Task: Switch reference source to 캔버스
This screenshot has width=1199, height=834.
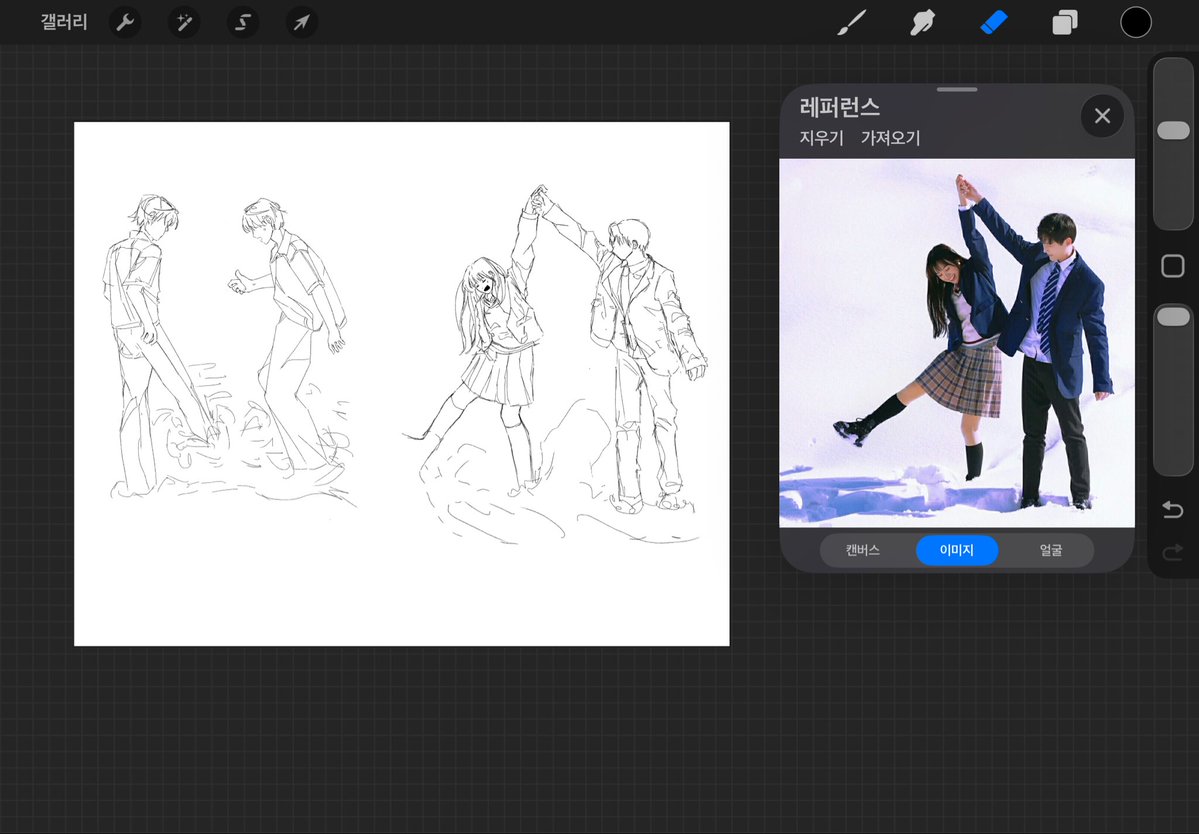Action: (x=863, y=550)
